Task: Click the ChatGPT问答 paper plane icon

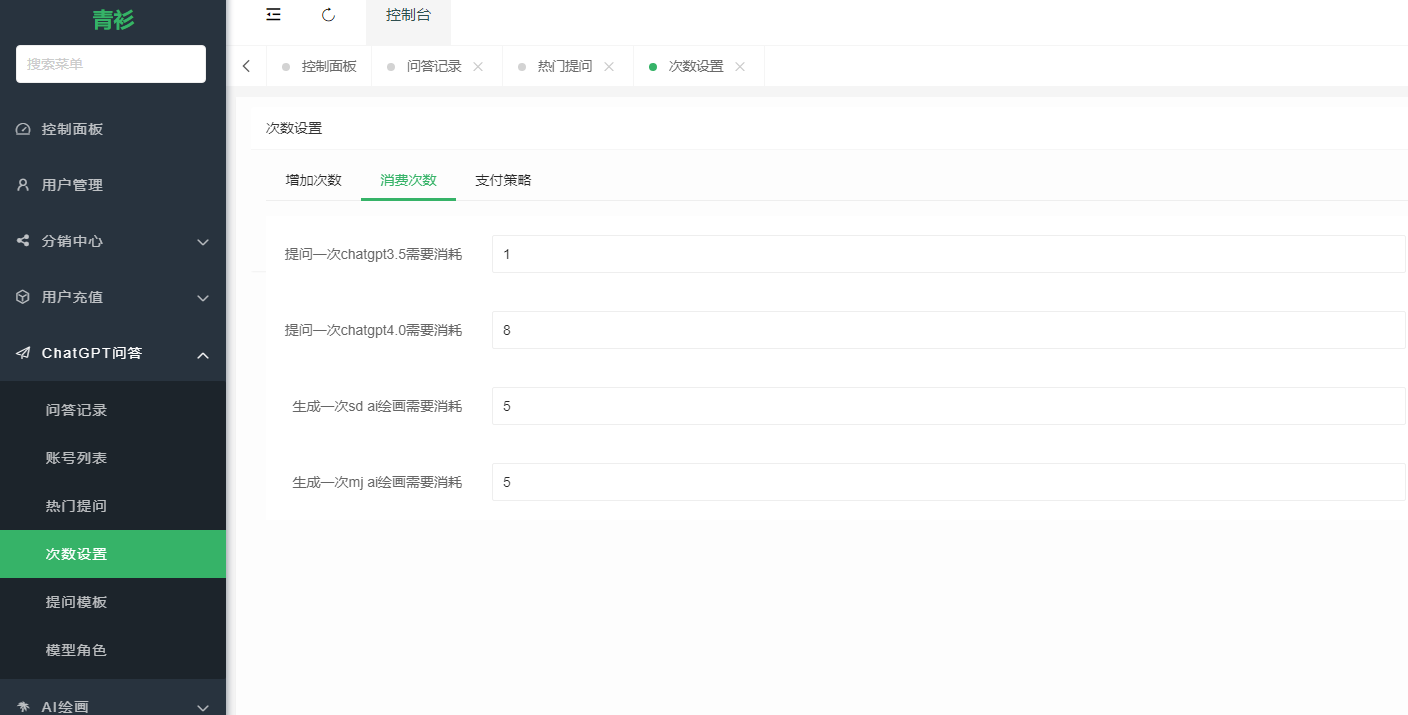Action: coord(23,353)
